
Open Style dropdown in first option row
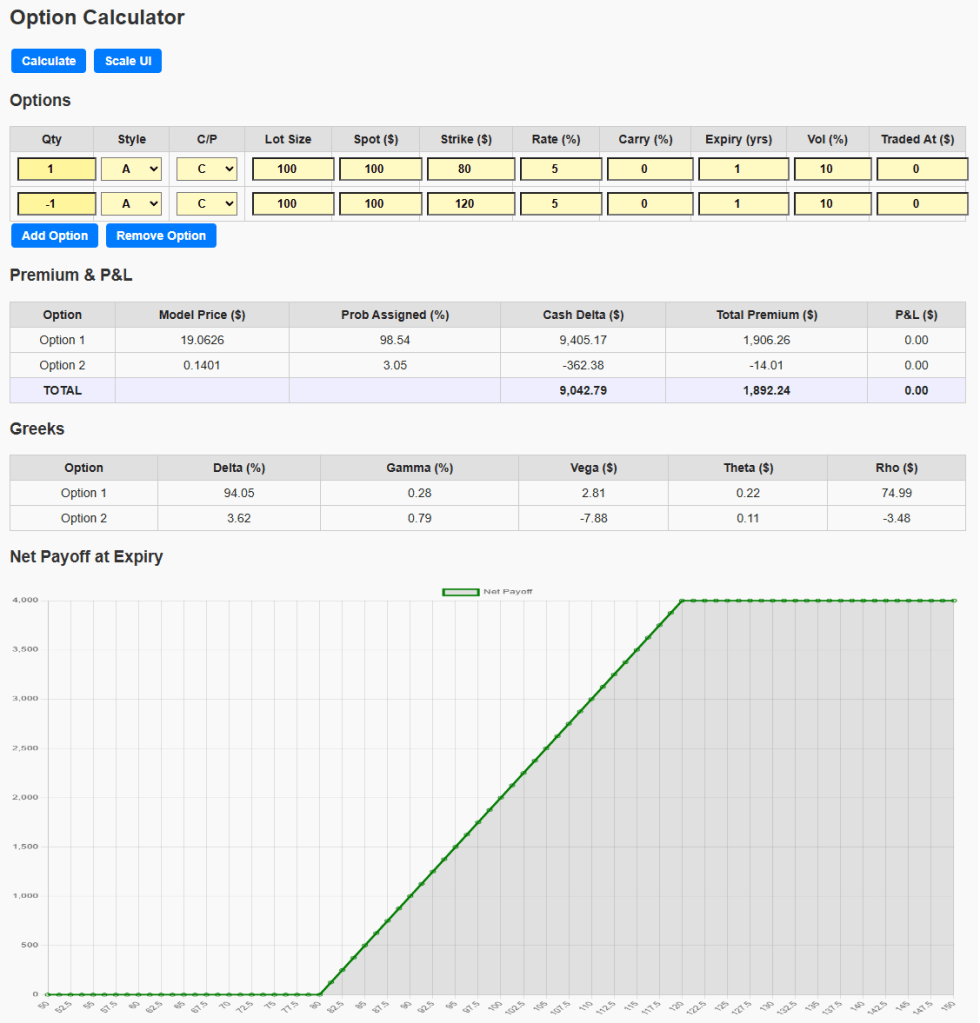131,169
